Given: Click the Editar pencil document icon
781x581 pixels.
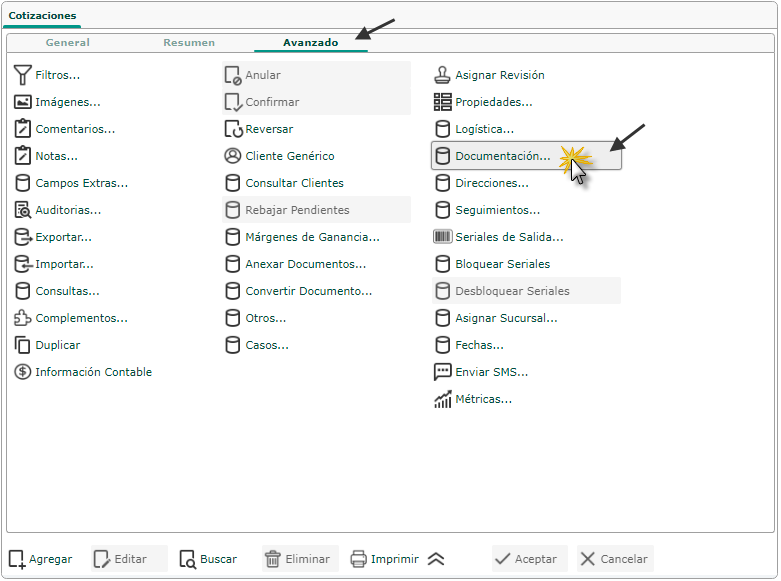Looking at the screenshot, I should [x=102, y=560].
